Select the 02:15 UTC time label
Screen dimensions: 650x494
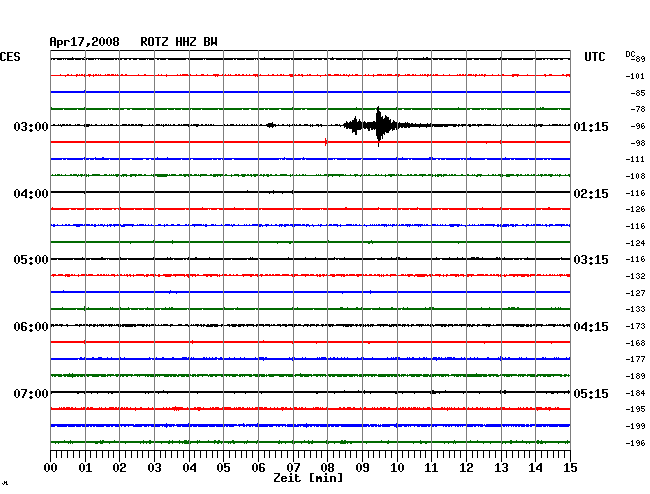point(591,194)
